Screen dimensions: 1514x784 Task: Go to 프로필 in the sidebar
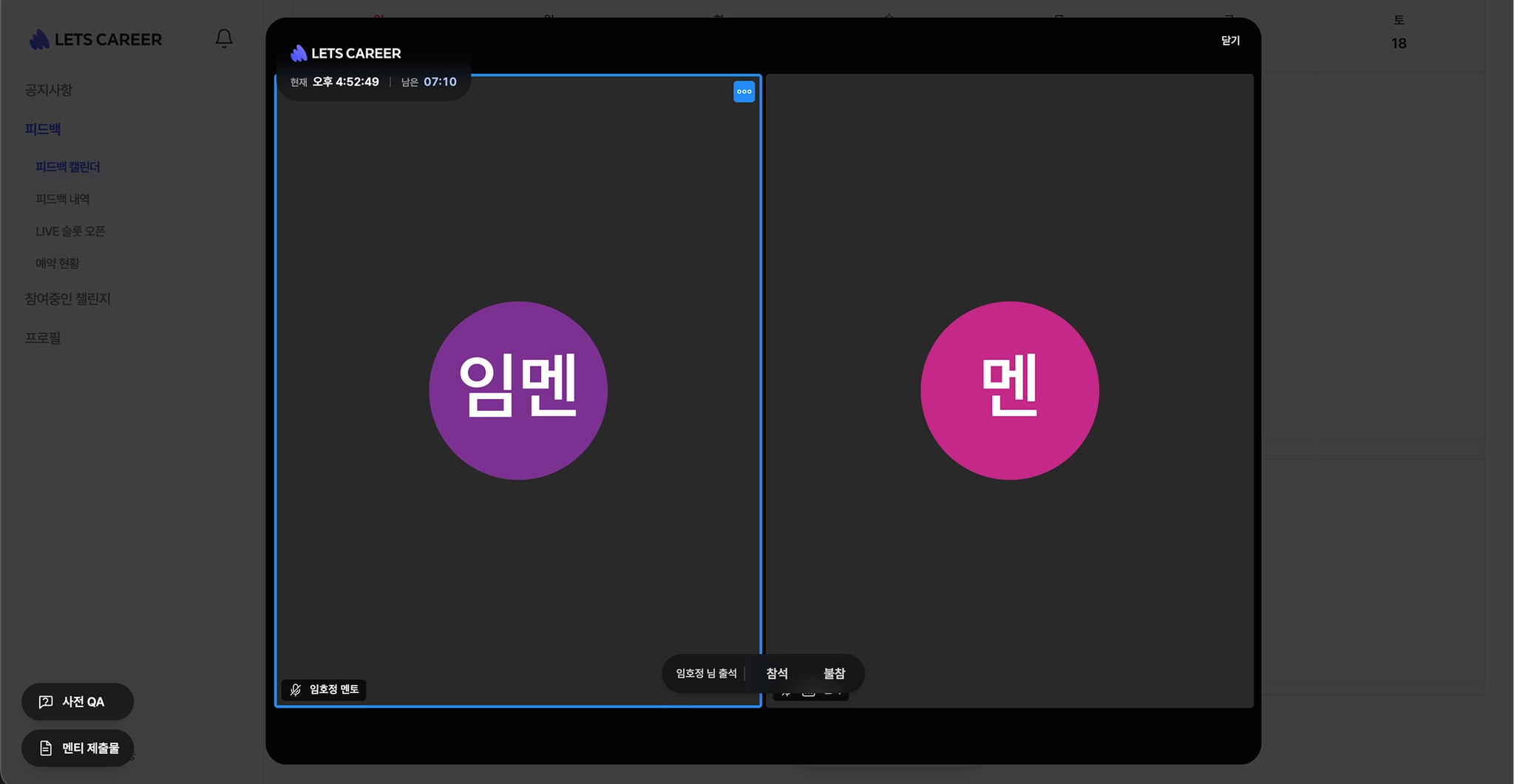[x=43, y=338]
